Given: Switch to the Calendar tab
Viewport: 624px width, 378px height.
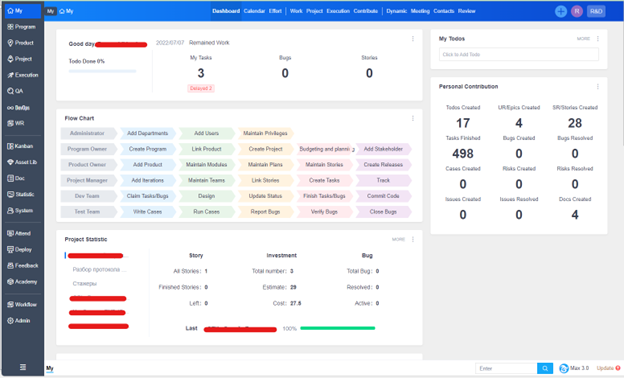Looking at the screenshot, I should (x=254, y=11).
